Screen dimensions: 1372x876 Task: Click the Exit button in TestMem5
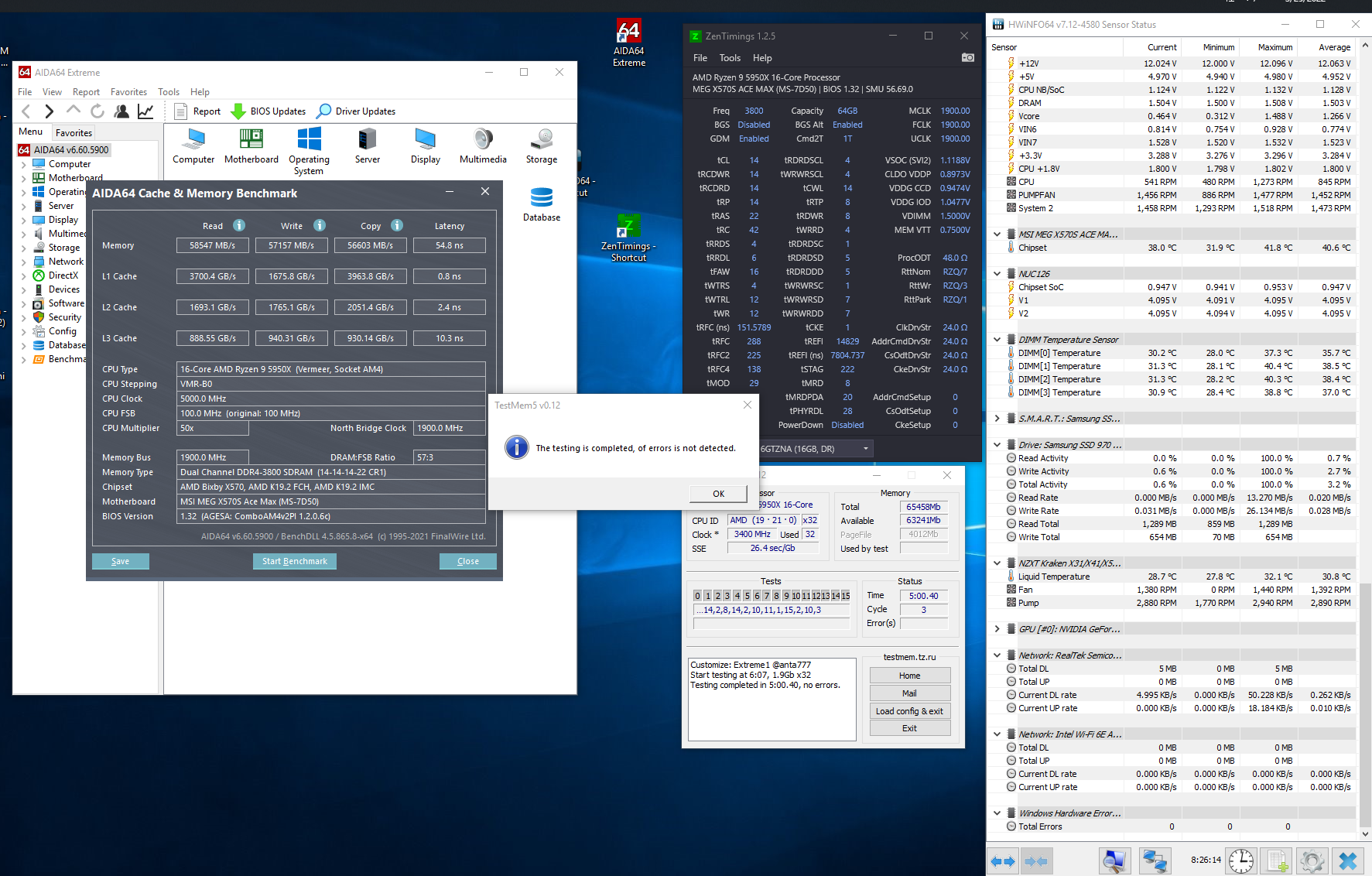[909, 728]
